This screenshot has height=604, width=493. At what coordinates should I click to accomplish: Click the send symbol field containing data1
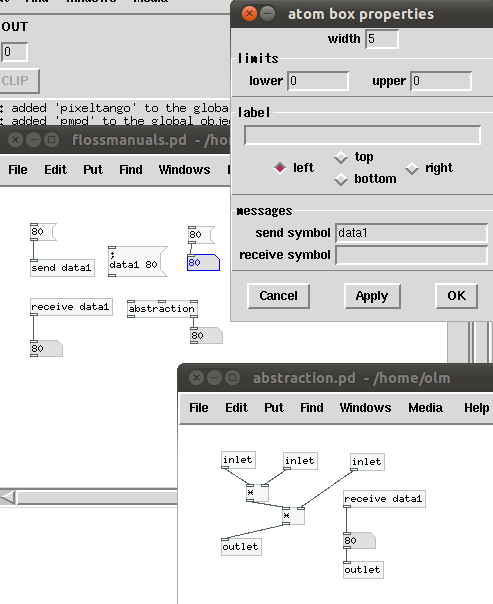[411, 233]
